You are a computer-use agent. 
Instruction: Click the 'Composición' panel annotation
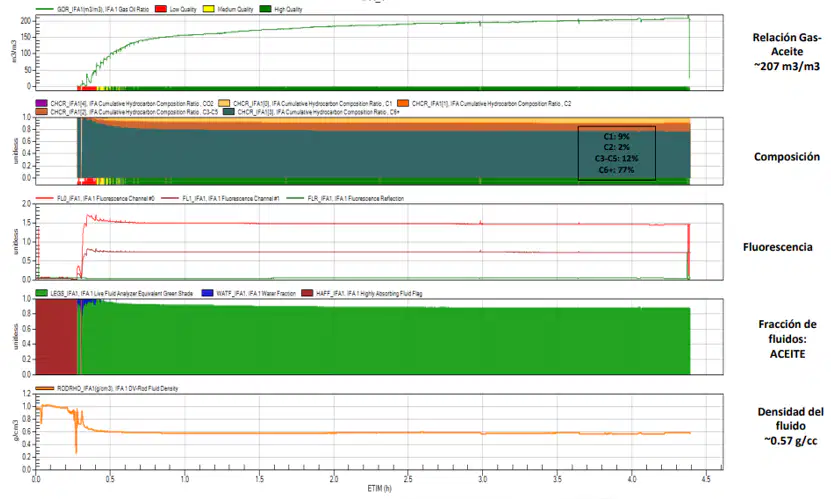(x=786, y=157)
